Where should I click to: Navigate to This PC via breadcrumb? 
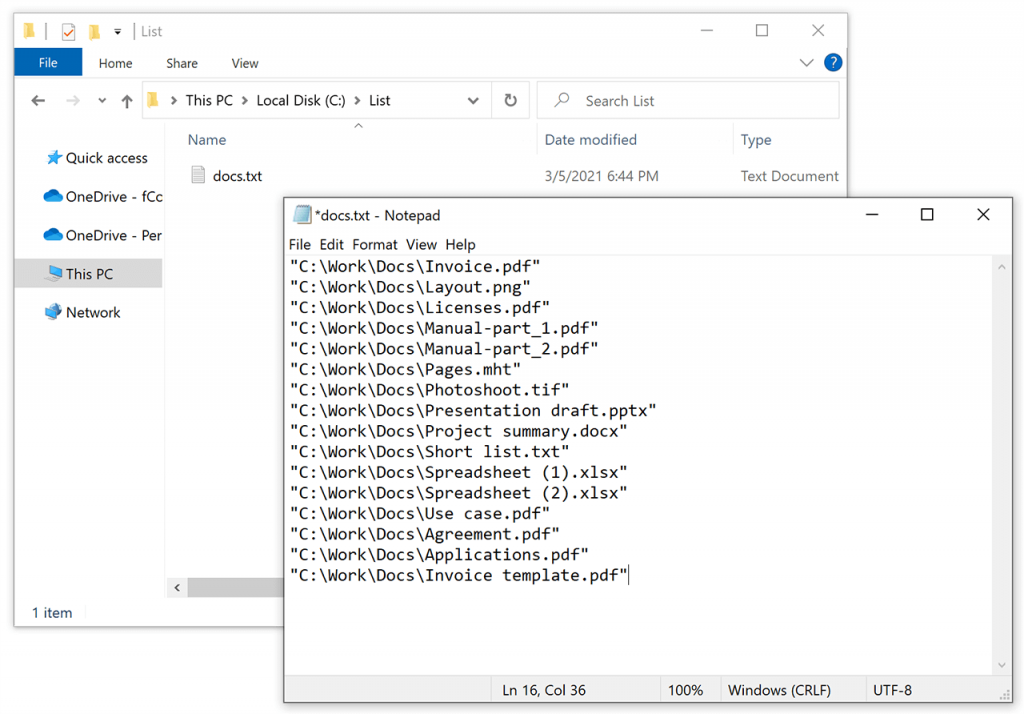point(210,100)
